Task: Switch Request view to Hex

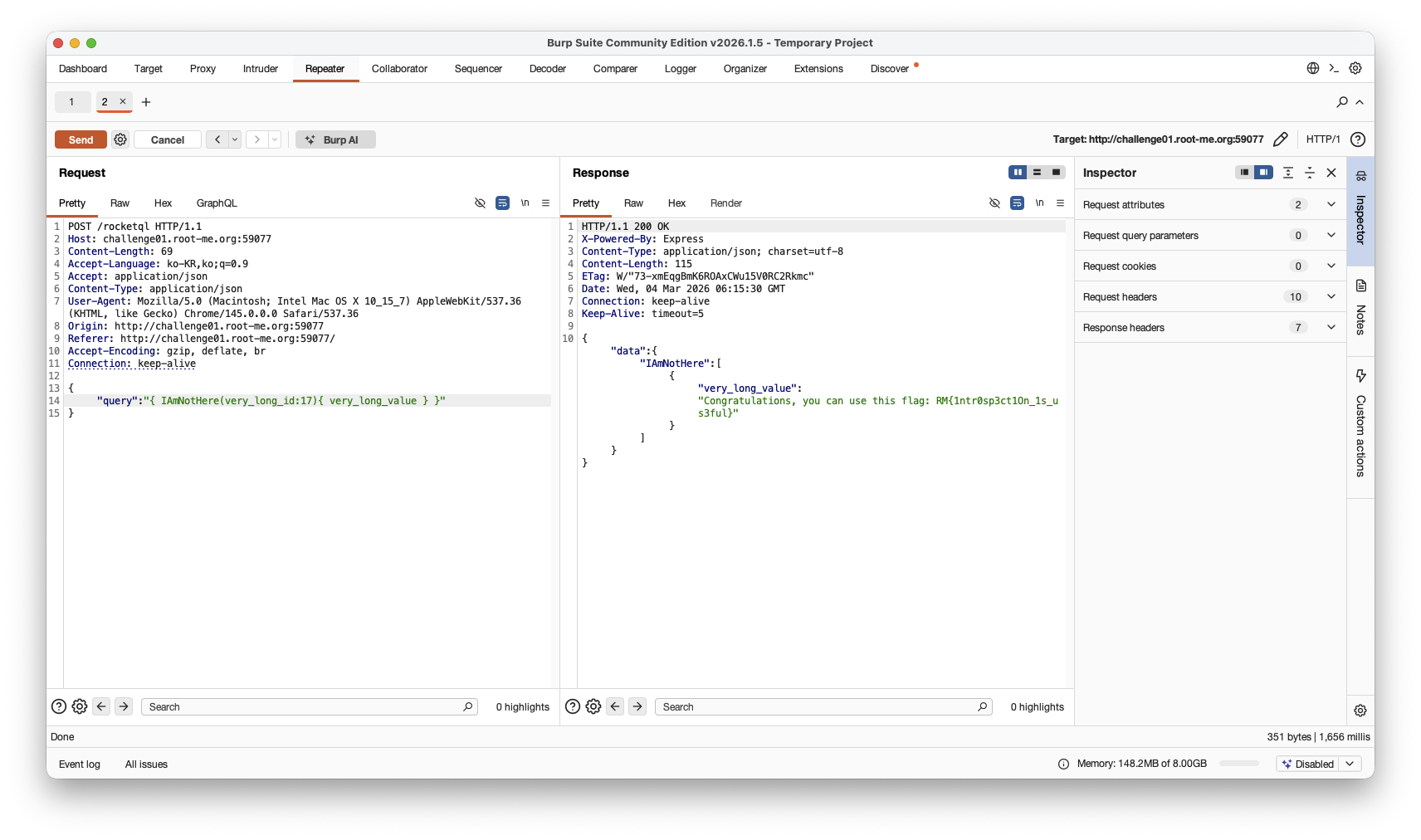Action: (163, 203)
